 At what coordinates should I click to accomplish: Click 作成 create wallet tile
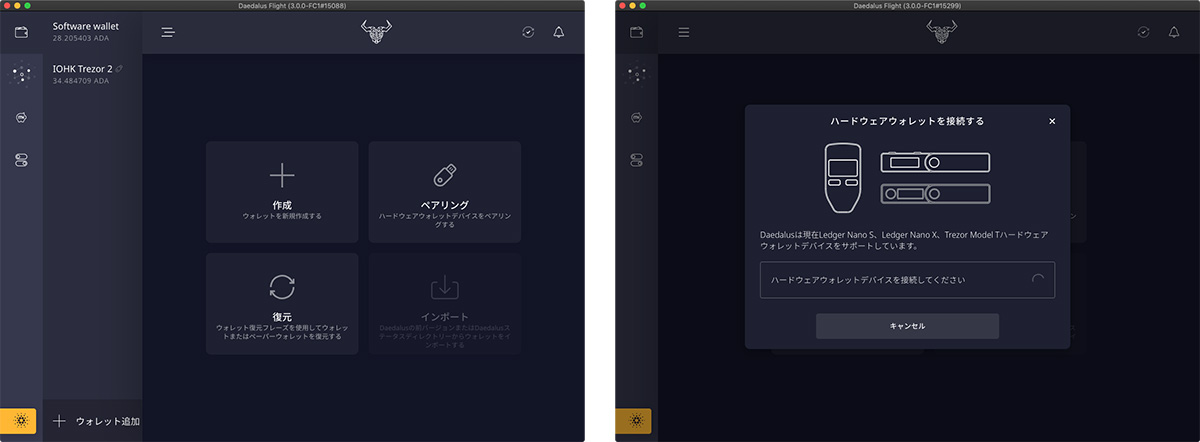click(282, 192)
